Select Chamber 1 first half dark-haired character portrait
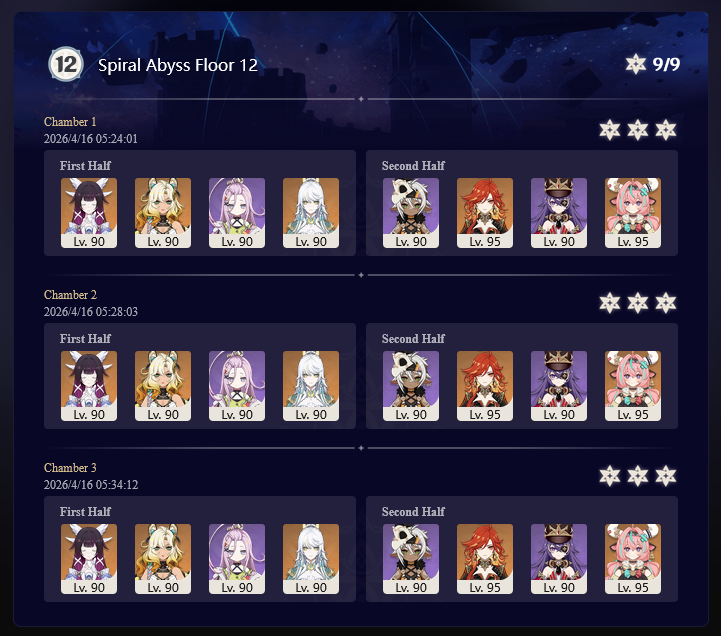Viewport: 721px width, 636px height. coord(89,213)
